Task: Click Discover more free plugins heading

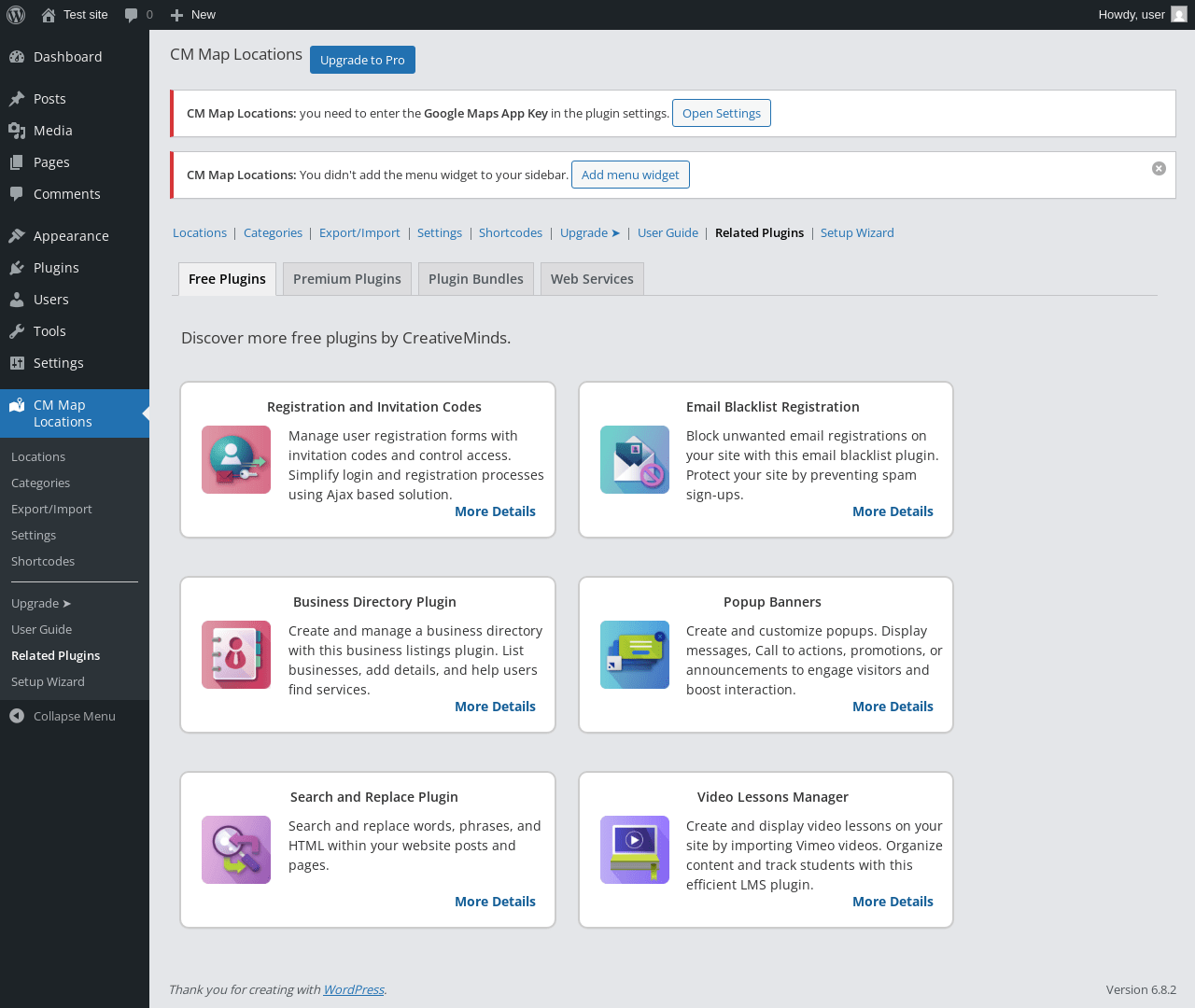Action: (345, 338)
